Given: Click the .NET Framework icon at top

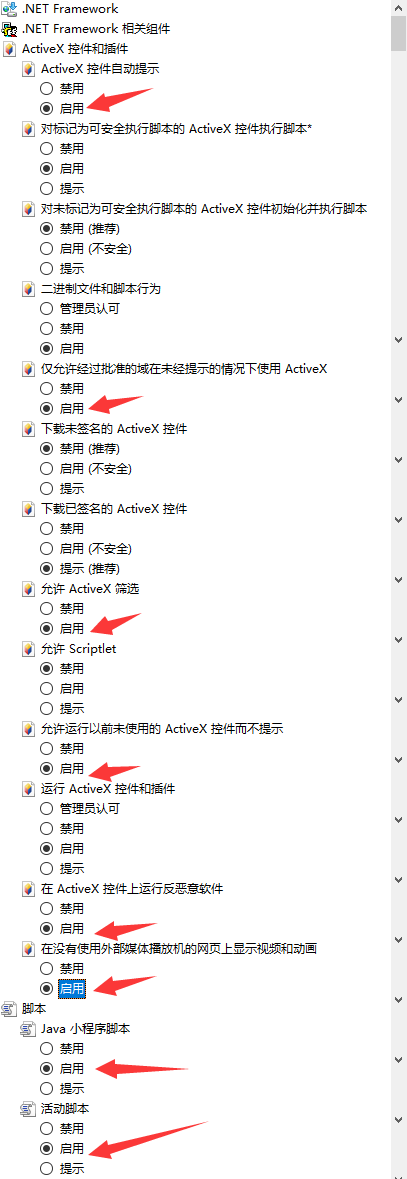Looking at the screenshot, I should click(x=9, y=9).
